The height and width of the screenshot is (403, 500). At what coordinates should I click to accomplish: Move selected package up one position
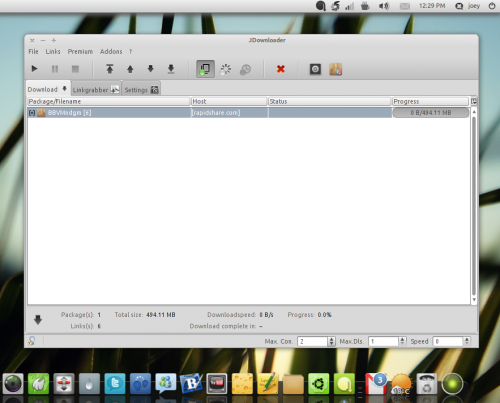(130, 69)
